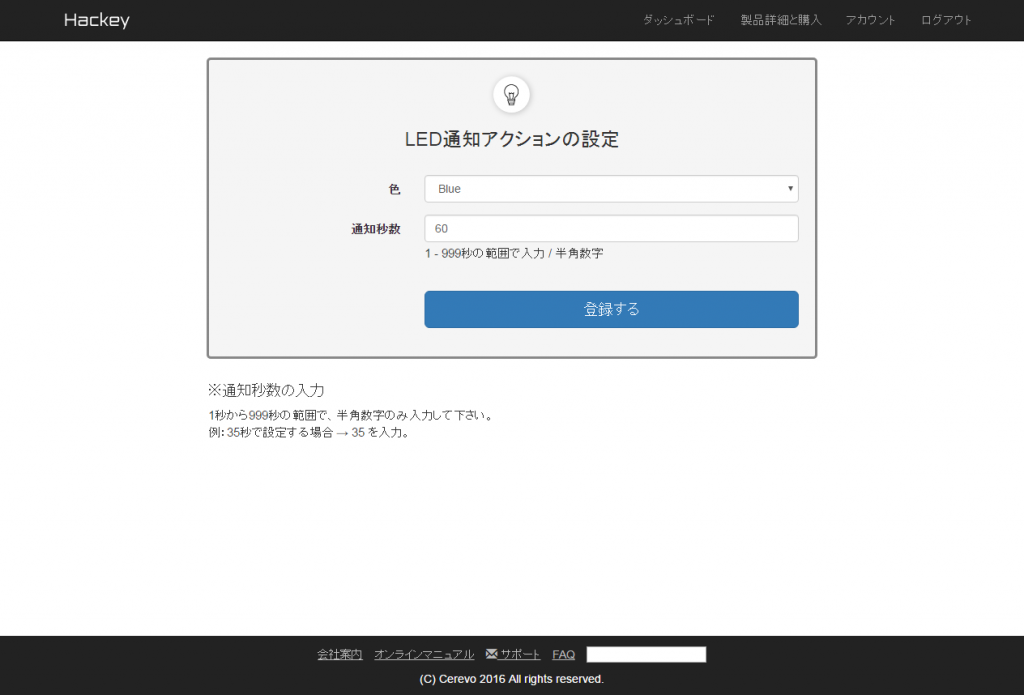The width and height of the screenshot is (1024, 695).
Task: Open the アカウント menu item
Action: (870, 20)
